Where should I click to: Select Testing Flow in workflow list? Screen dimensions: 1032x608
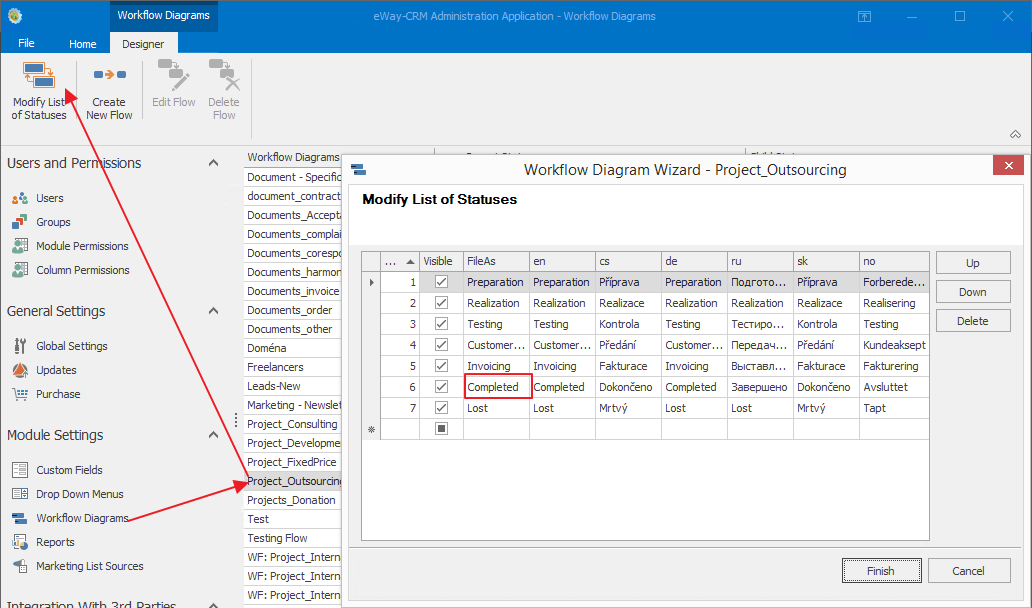(293, 538)
